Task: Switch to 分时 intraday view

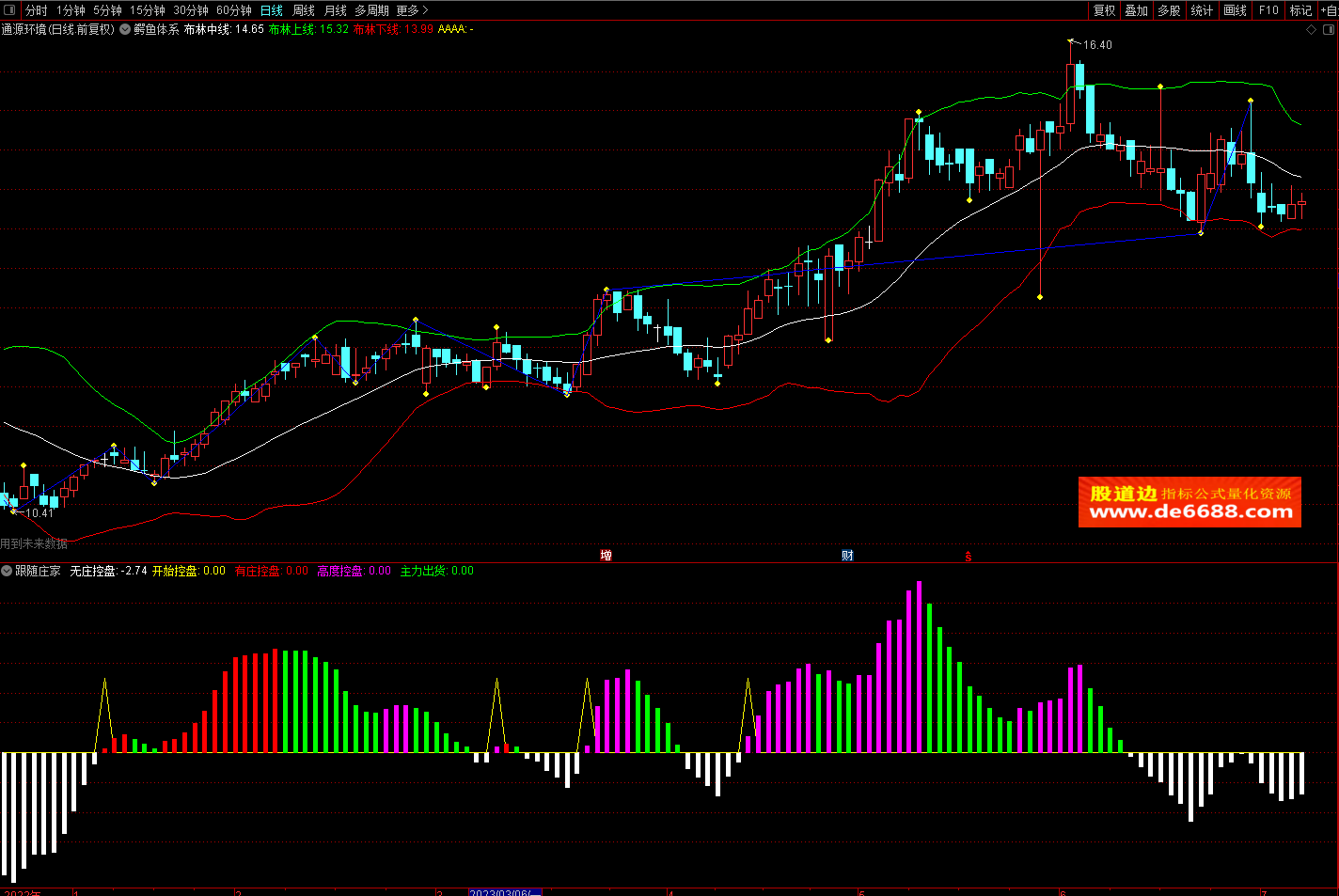Action: coord(37,10)
